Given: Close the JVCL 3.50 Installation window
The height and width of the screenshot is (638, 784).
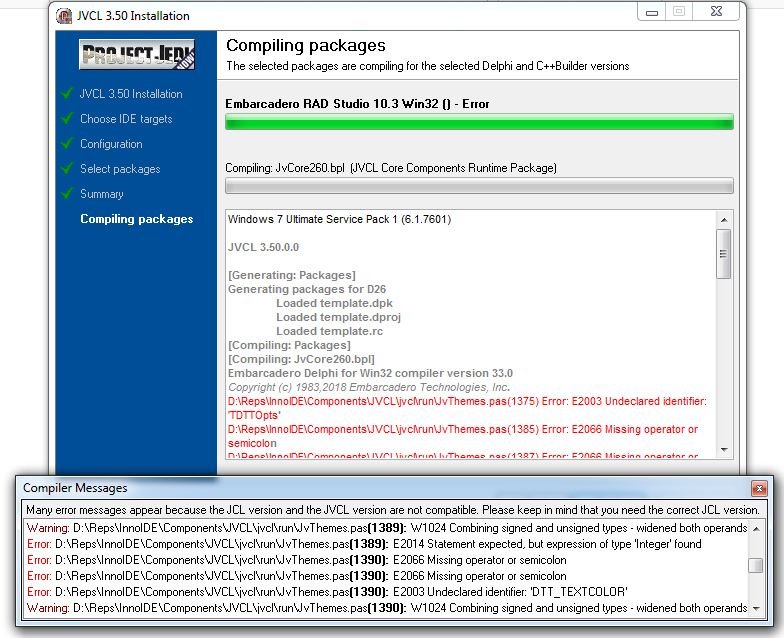Looking at the screenshot, I should pyautogui.click(x=717, y=12).
